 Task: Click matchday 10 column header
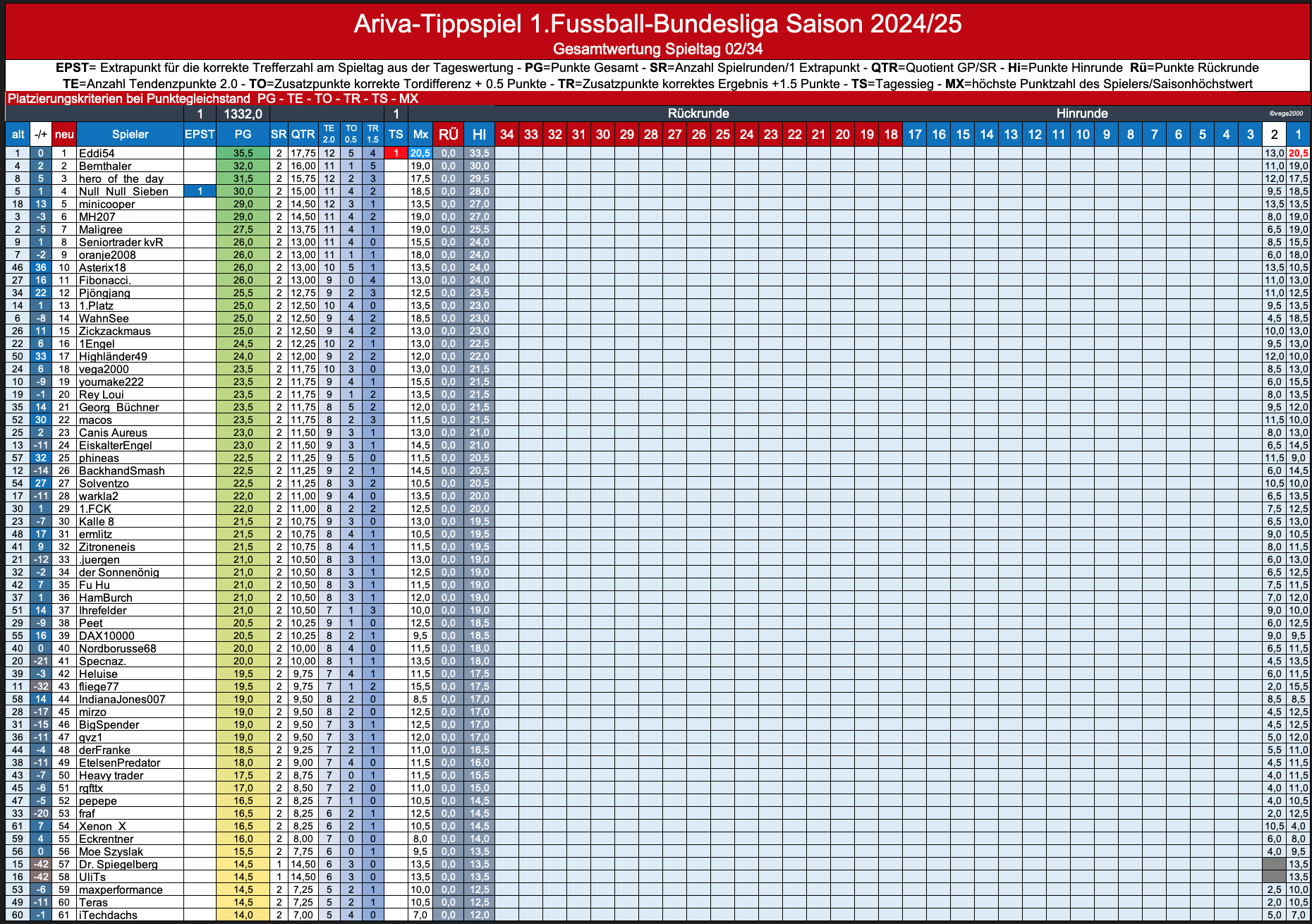pyautogui.click(x=1083, y=134)
